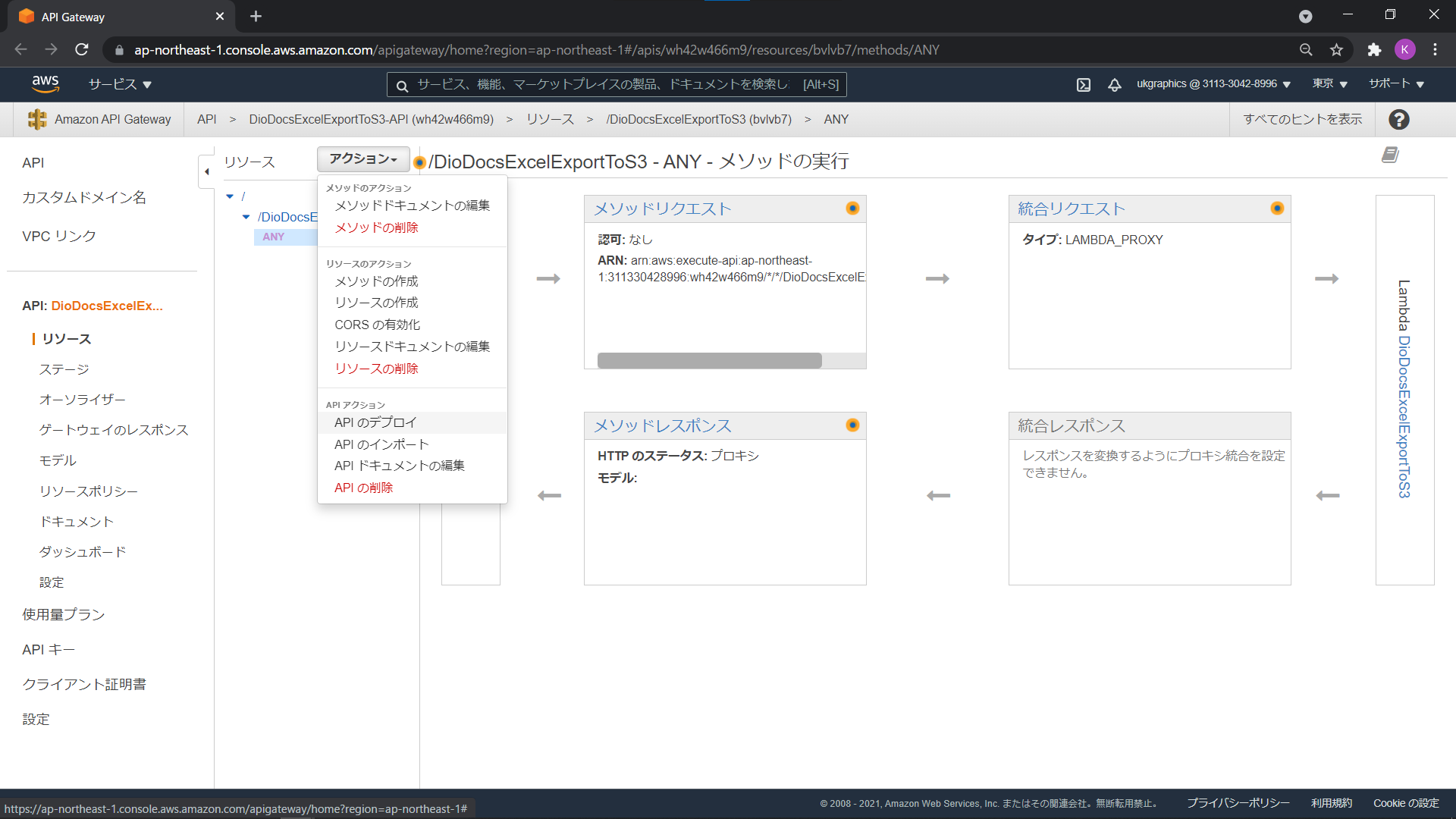Open メソッドレスポンス settings link
Viewport: 1456px width, 819px height.
click(663, 426)
